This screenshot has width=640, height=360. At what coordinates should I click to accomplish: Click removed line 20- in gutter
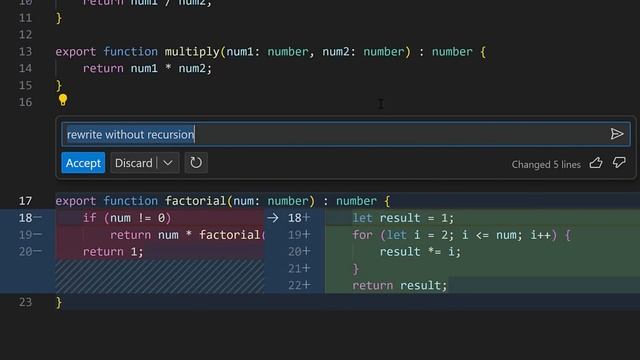point(30,251)
